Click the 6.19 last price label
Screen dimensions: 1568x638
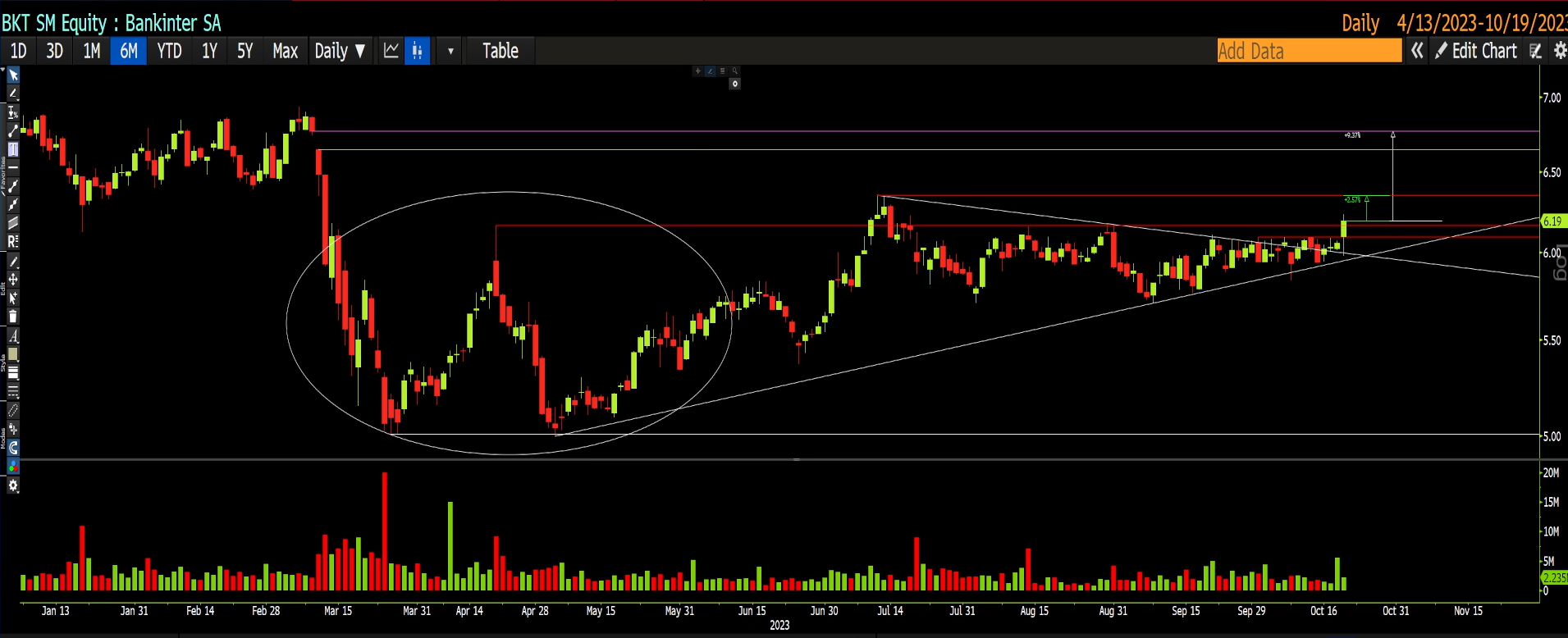(x=1552, y=221)
